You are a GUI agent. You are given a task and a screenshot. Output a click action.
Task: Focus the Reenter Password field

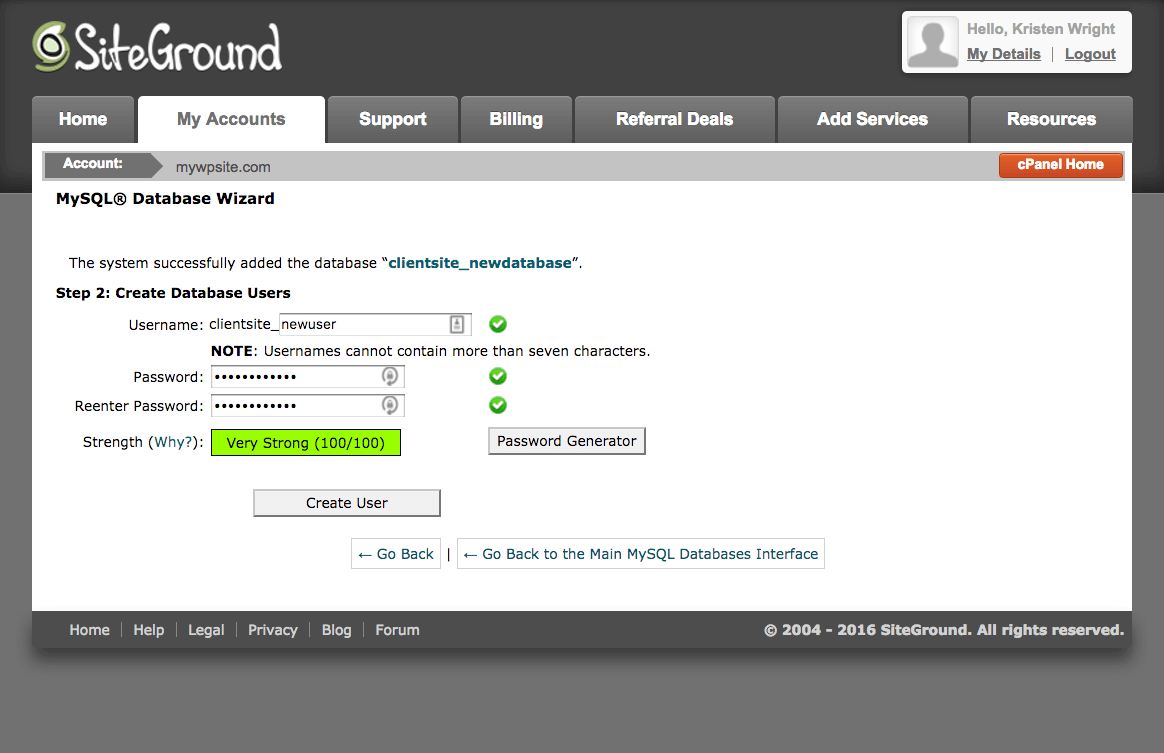click(x=308, y=405)
